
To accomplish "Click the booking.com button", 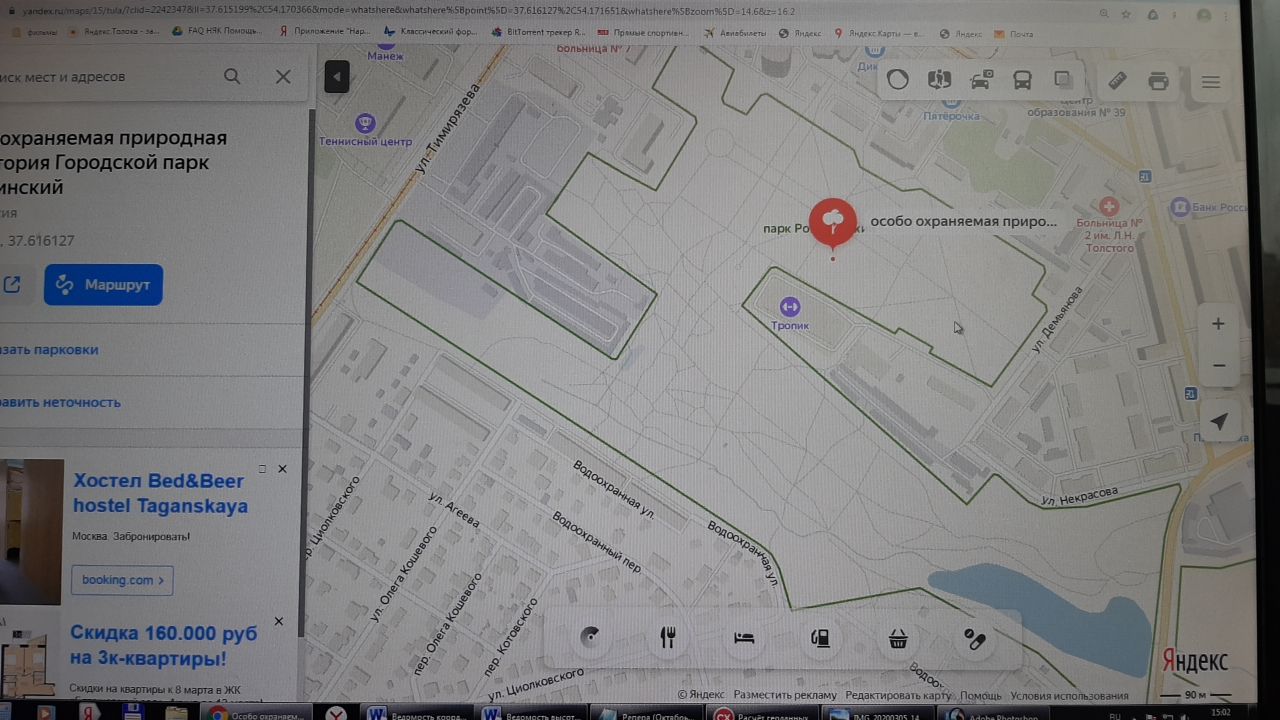I will [x=122, y=580].
